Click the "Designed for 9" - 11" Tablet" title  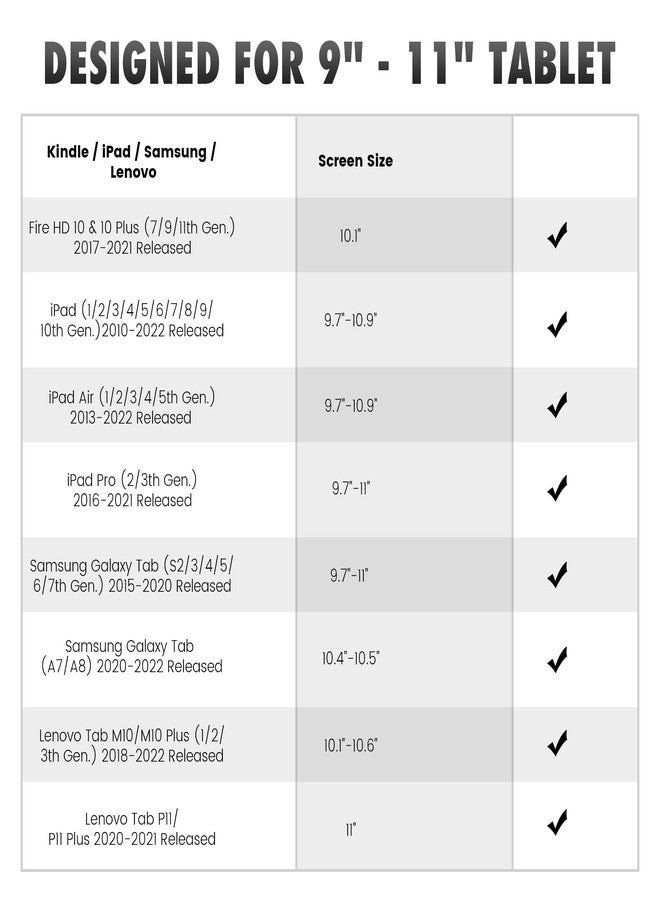(x=329, y=64)
